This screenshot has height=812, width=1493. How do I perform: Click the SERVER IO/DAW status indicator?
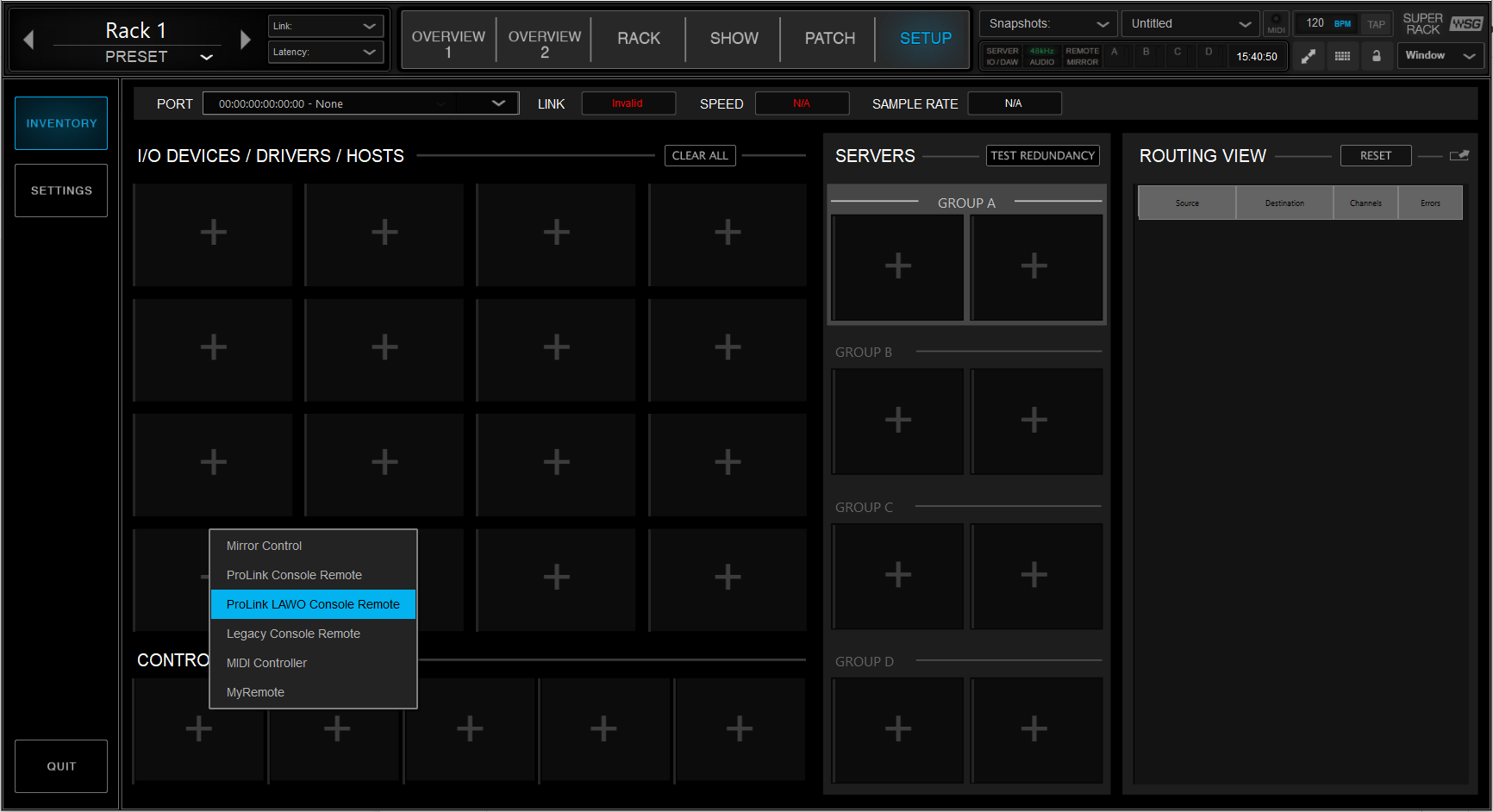coord(1003,57)
